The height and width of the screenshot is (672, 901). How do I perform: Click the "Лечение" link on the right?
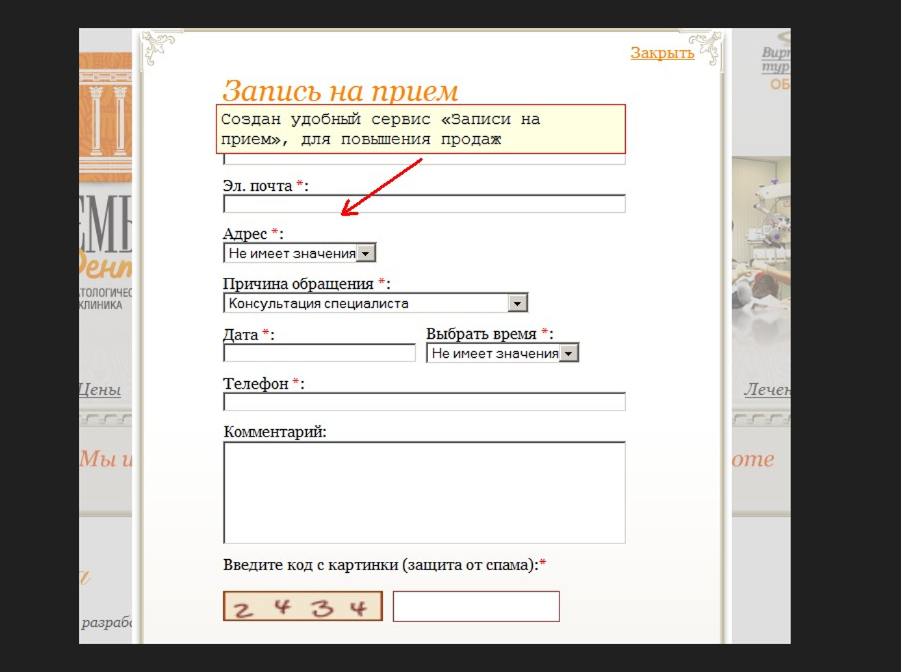pyautogui.click(x=766, y=390)
